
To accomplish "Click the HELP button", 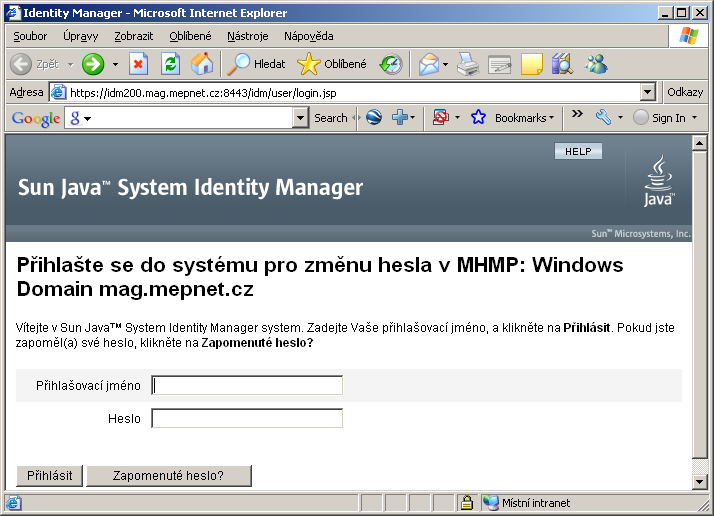I will tap(578, 151).
